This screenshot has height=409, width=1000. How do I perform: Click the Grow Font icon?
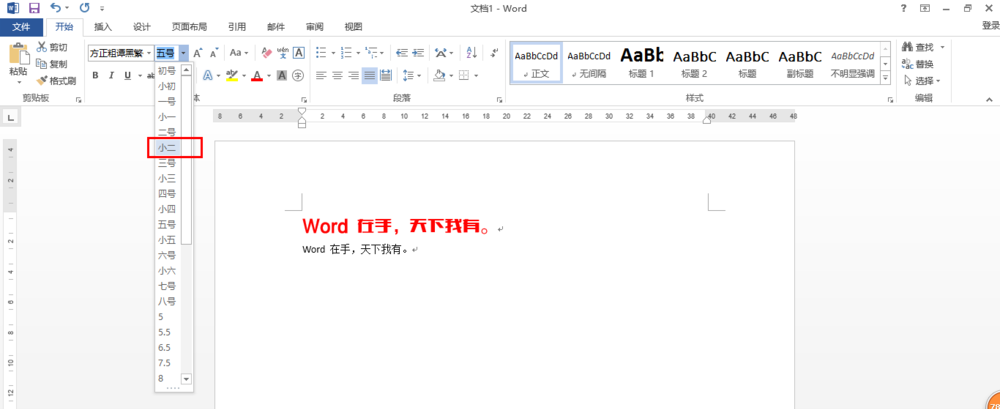tap(198, 53)
